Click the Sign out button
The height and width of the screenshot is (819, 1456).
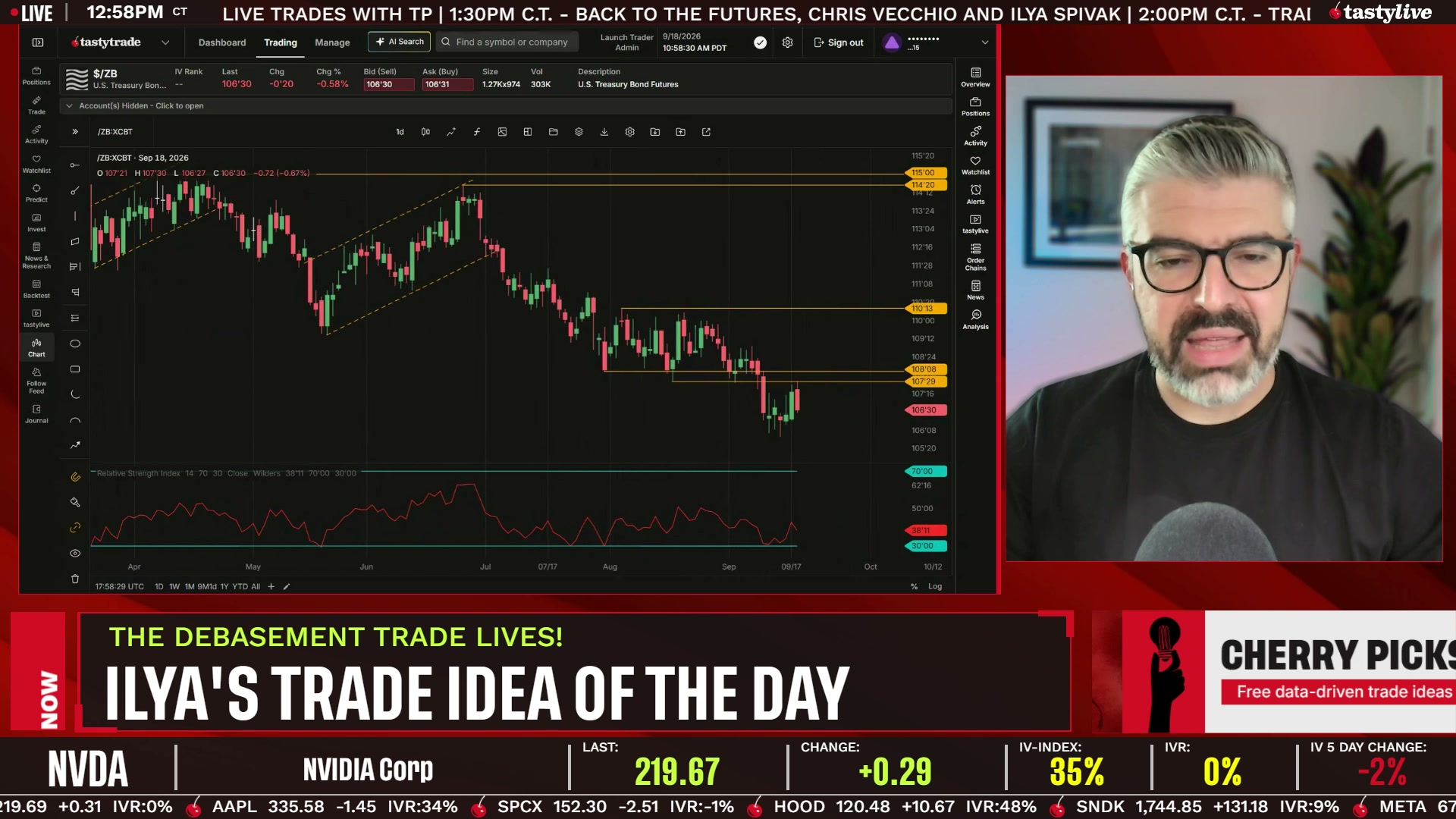coord(839,42)
